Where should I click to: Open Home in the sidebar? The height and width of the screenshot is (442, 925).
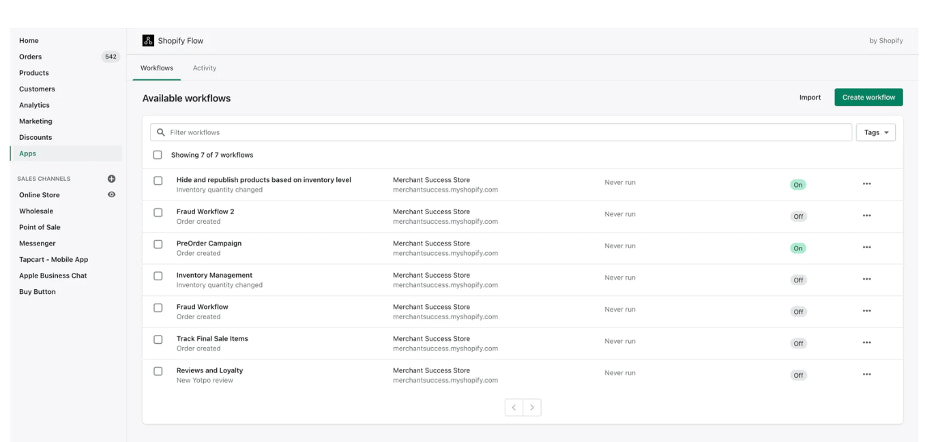[29, 41]
